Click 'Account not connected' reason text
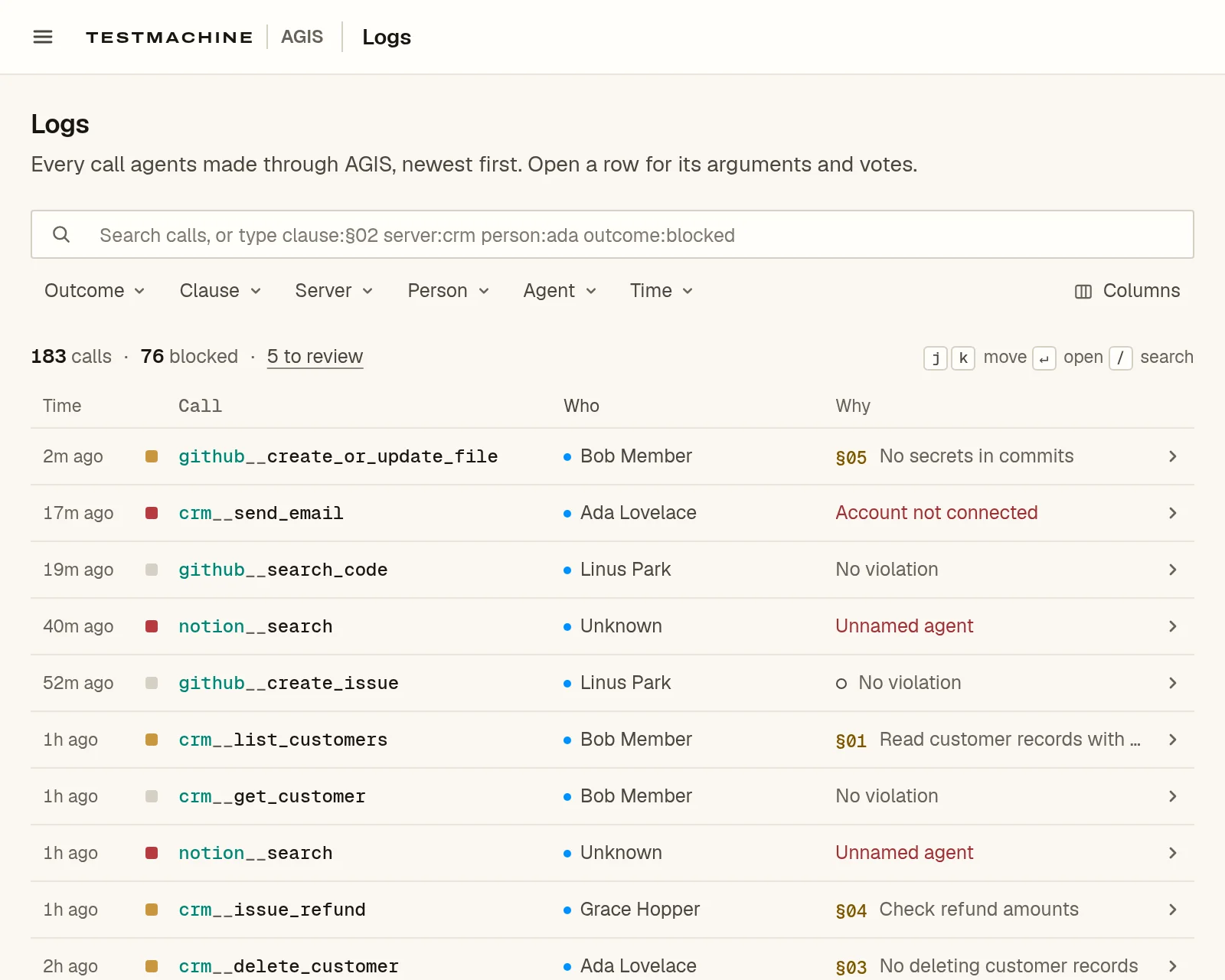This screenshot has height=980, width=1225. coord(936,513)
